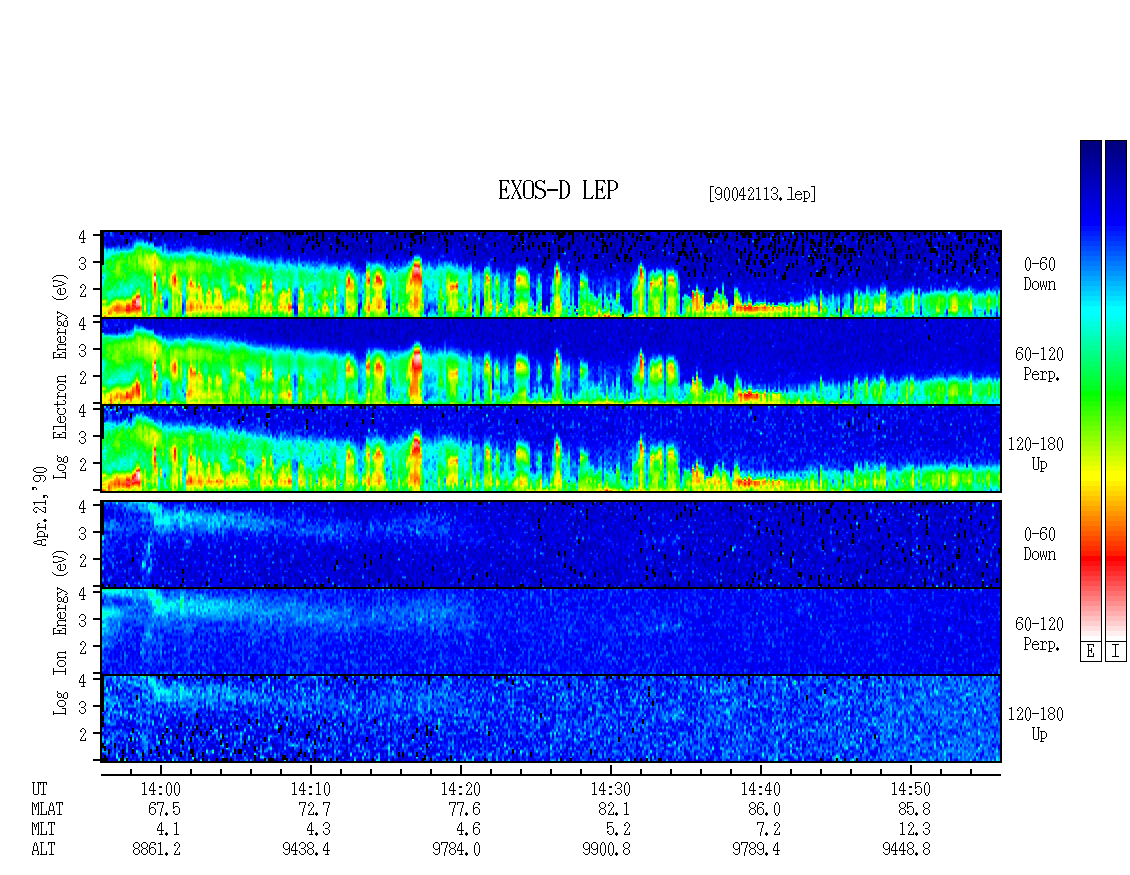Image resolution: width=1130 pixels, height=875 pixels.
Task: Click the ALT value 9438.4
Action: tap(306, 850)
